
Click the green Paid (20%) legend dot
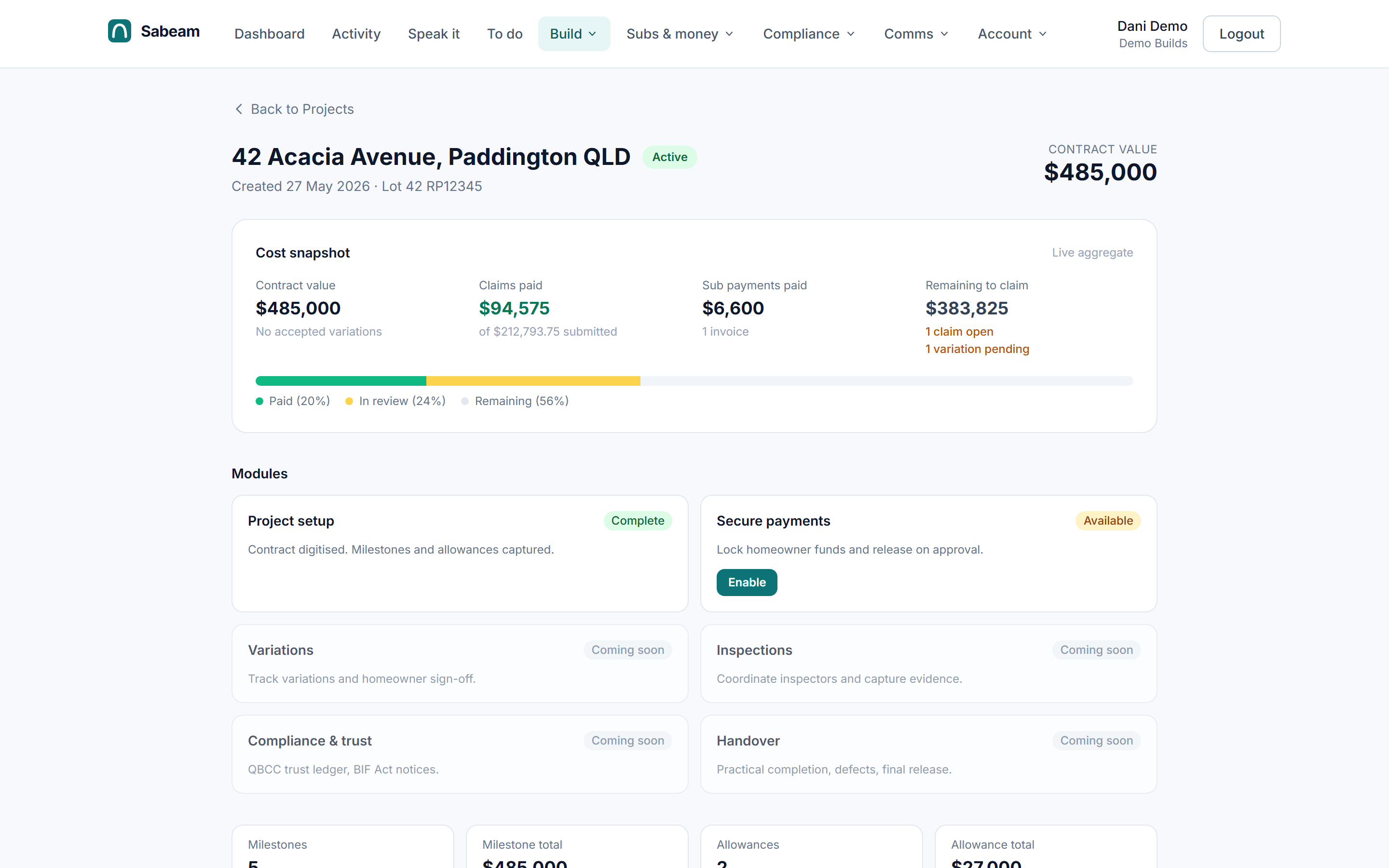pyautogui.click(x=259, y=401)
